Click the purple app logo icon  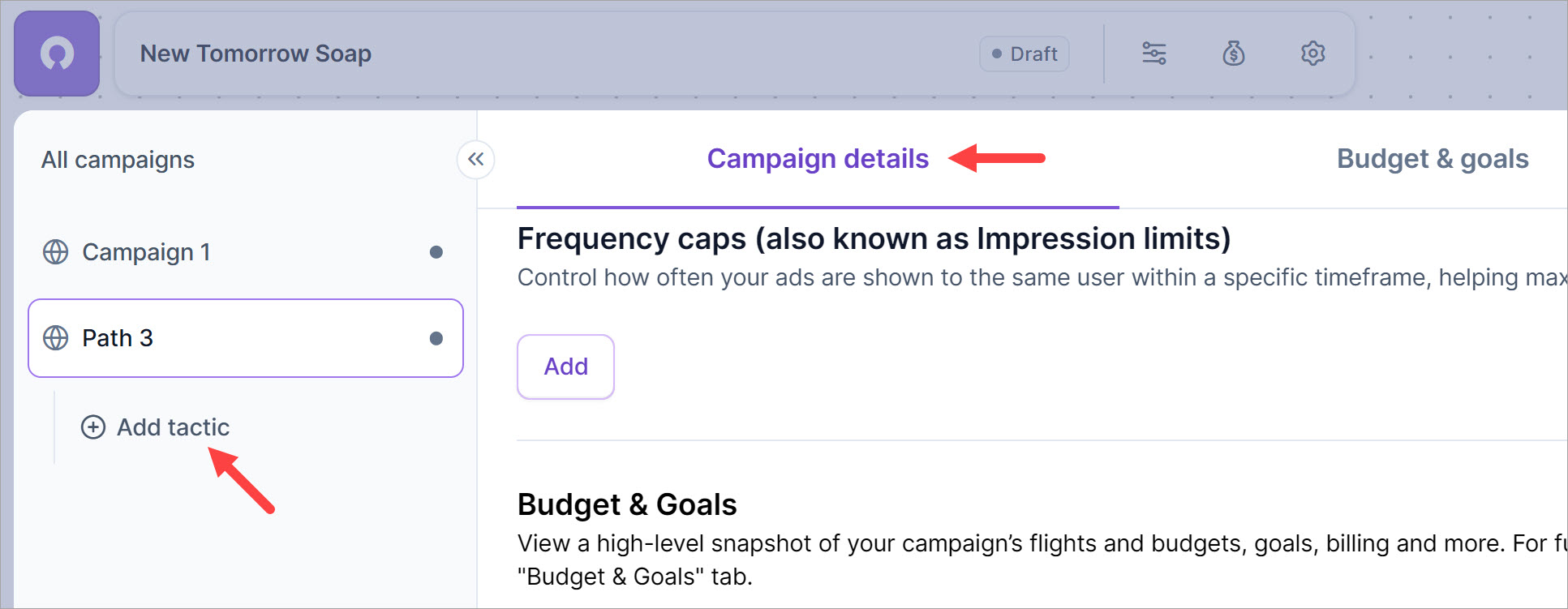pos(57,54)
